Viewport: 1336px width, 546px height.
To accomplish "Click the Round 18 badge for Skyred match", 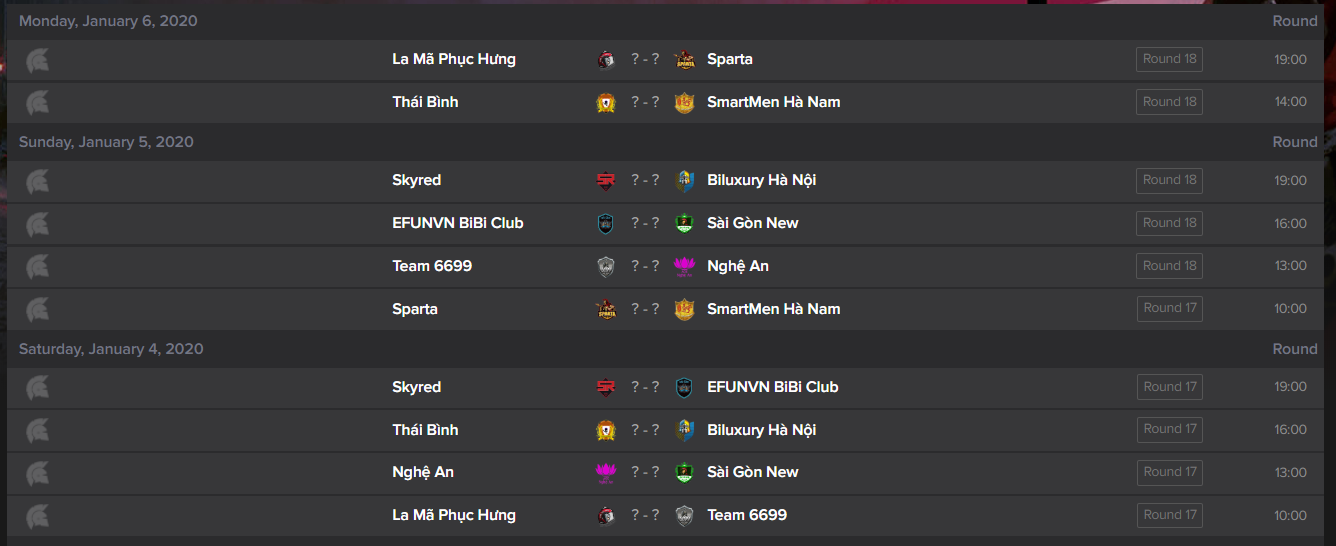I will click(1169, 180).
